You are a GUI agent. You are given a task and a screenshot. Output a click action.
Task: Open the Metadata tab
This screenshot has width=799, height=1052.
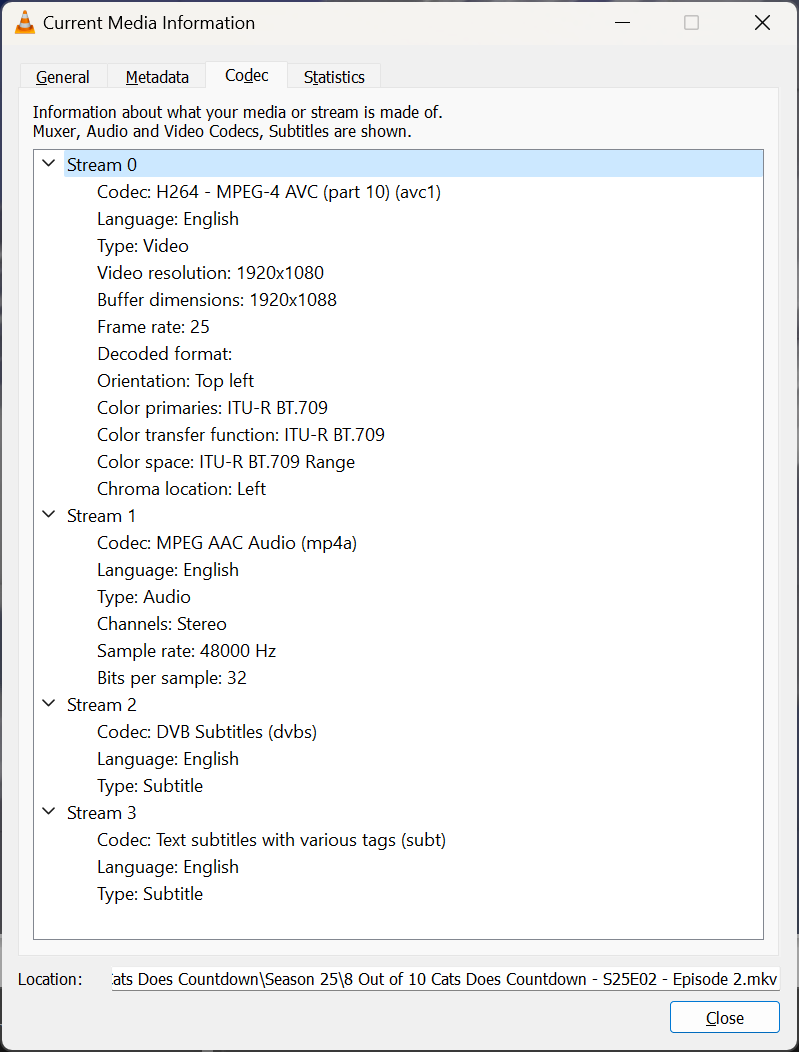(157, 76)
